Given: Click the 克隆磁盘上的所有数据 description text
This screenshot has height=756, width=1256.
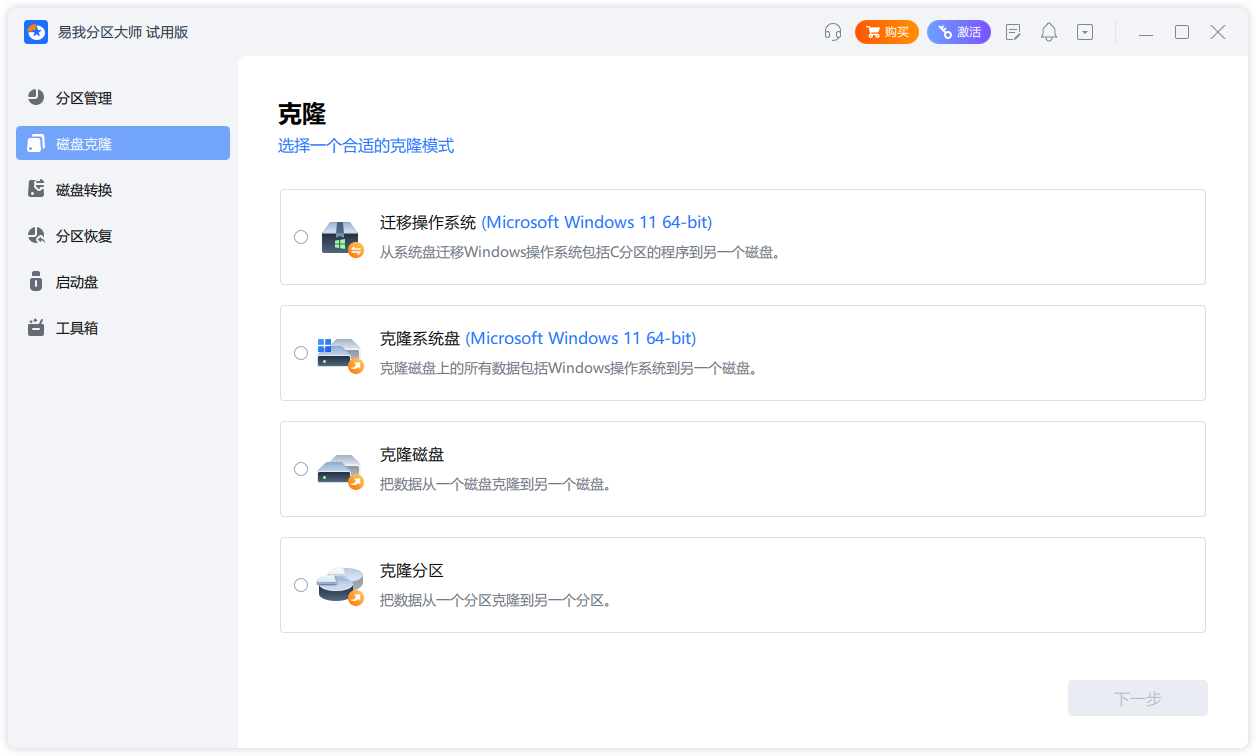Looking at the screenshot, I should click(x=569, y=368).
